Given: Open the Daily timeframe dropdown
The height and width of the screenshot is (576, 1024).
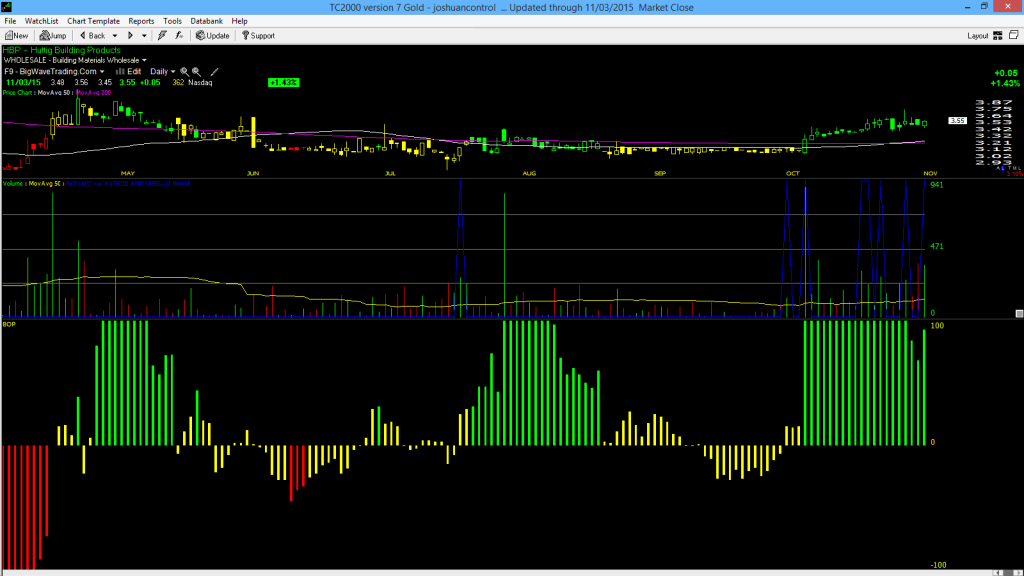Looking at the screenshot, I should coord(163,72).
